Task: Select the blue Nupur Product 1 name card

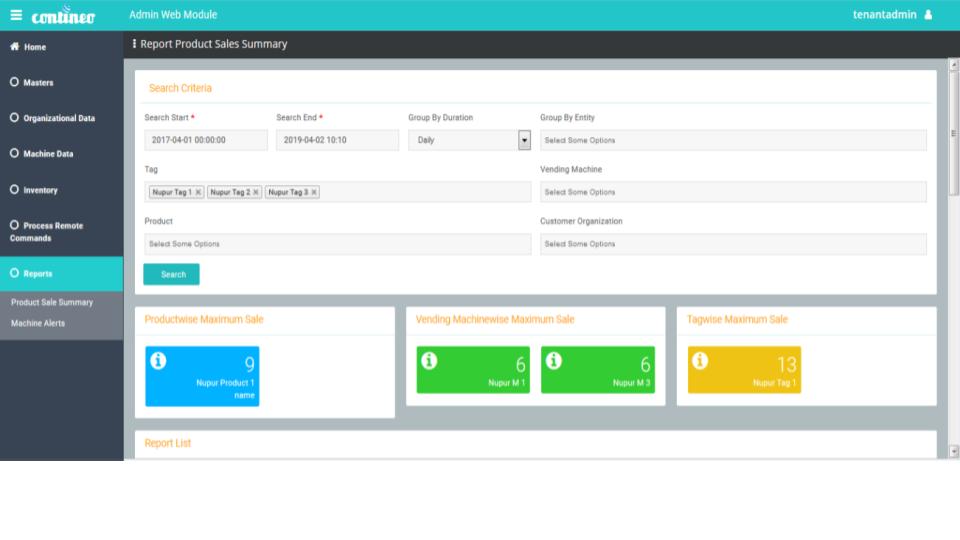Action: coord(202,376)
